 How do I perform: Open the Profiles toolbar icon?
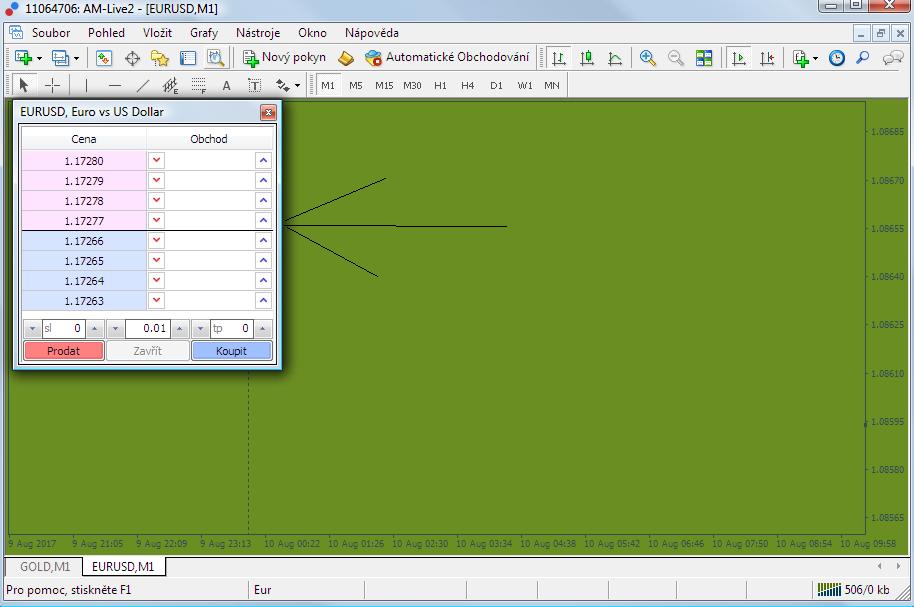[60, 58]
